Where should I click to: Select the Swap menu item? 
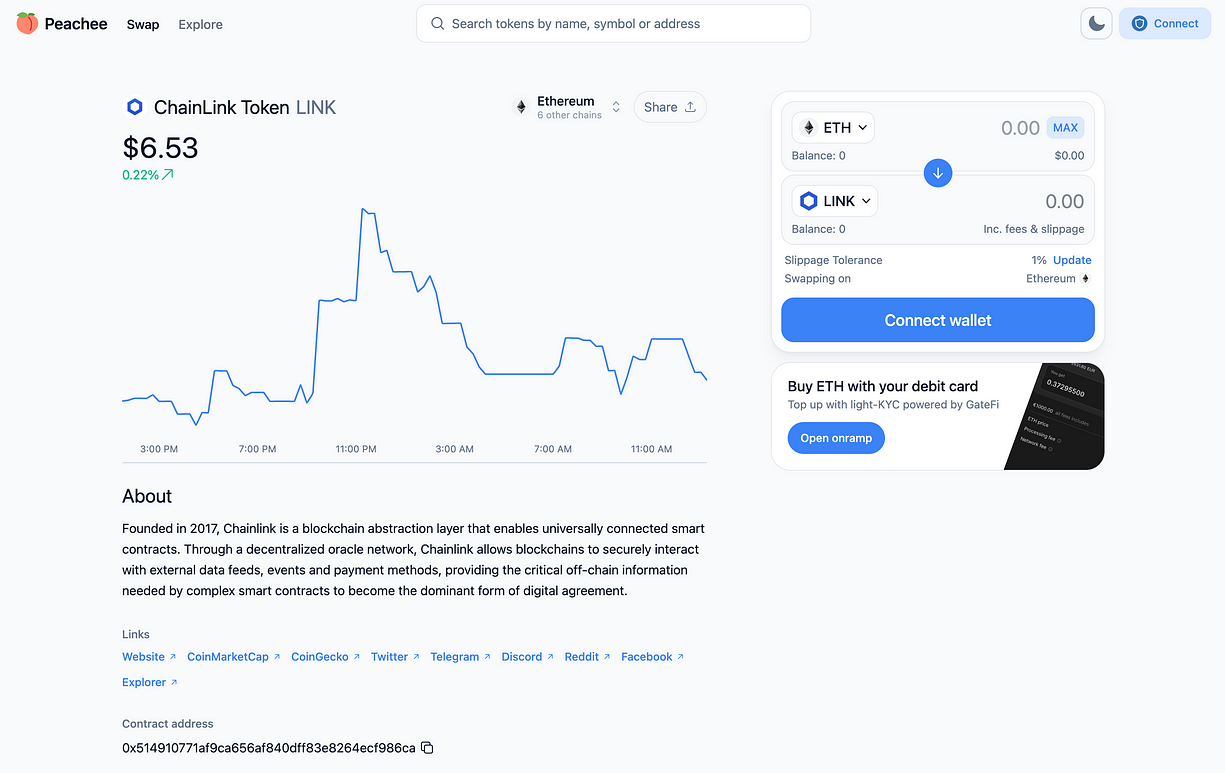coord(143,24)
